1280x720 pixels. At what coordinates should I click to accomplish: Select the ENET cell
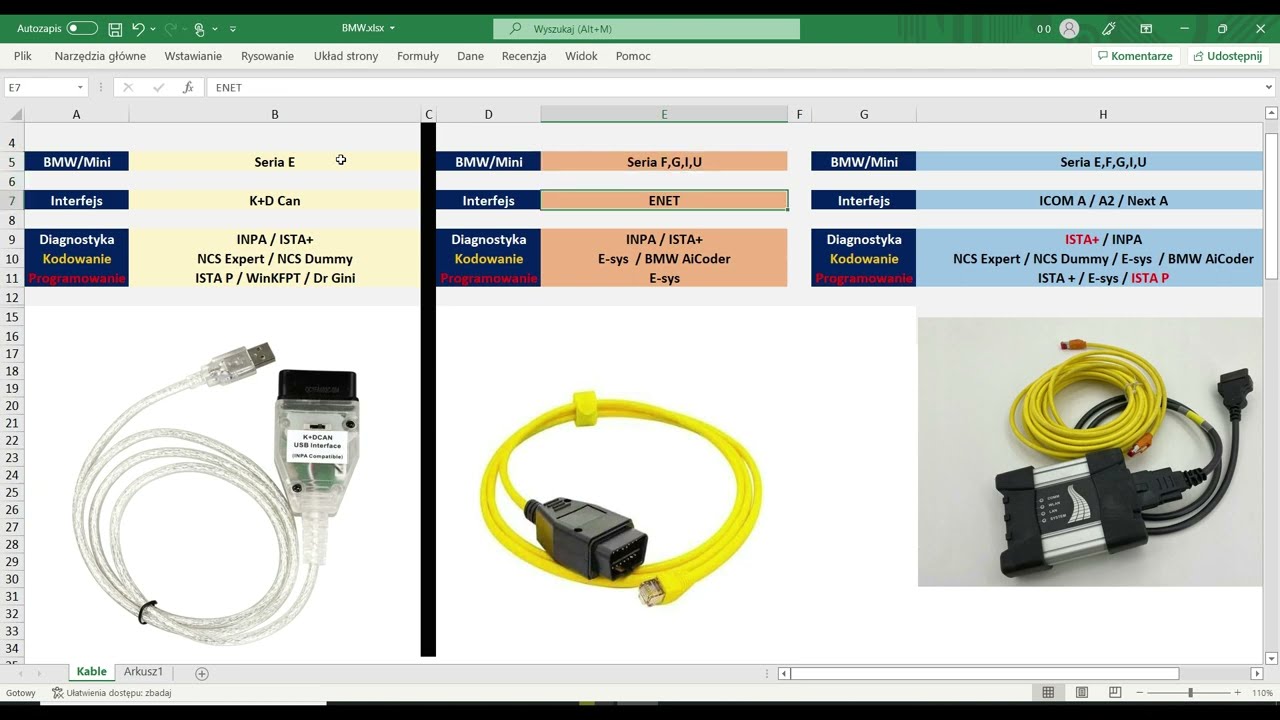tap(664, 201)
